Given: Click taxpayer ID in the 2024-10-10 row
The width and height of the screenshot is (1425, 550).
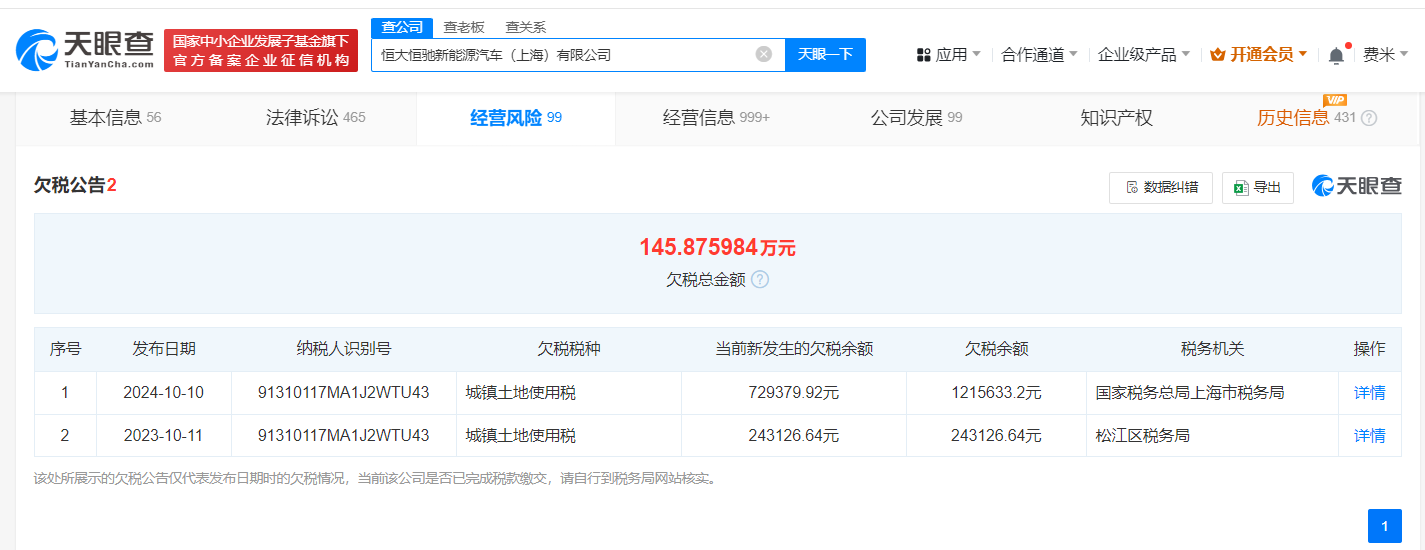Looking at the screenshot, I should (343, 393).
